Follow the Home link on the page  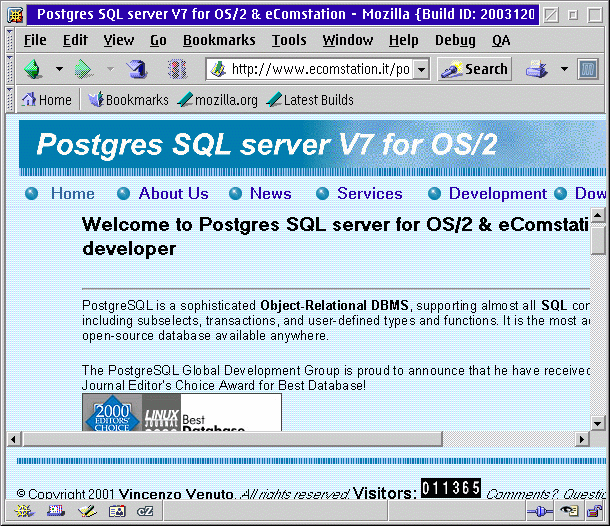[73, 193]
